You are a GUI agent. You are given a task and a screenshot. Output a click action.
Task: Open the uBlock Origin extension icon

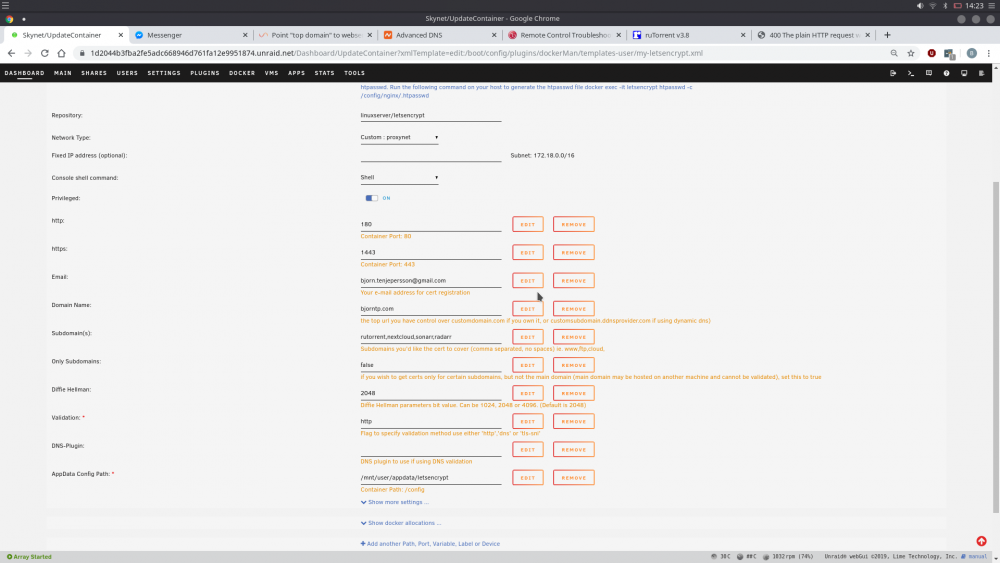[932, 54]
